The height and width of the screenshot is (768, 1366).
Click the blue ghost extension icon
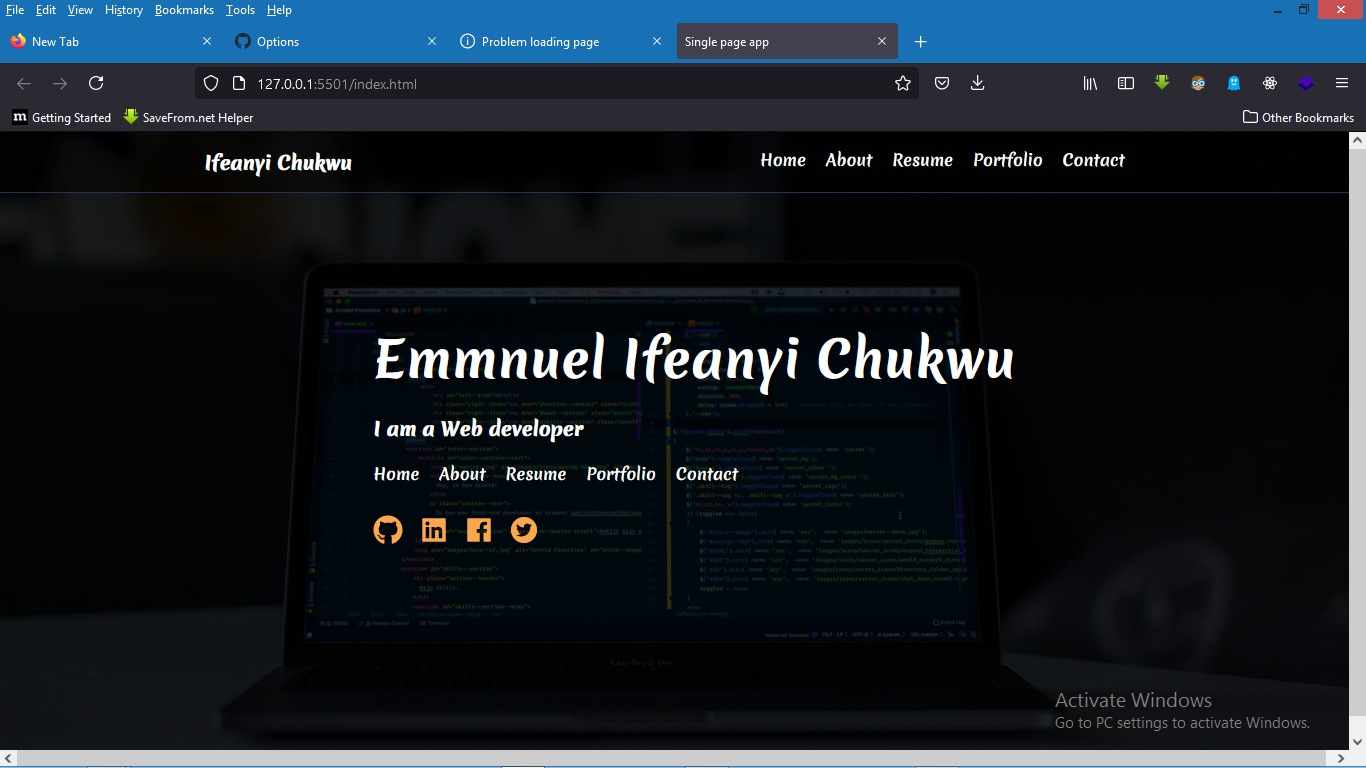tap(1234, 83)
